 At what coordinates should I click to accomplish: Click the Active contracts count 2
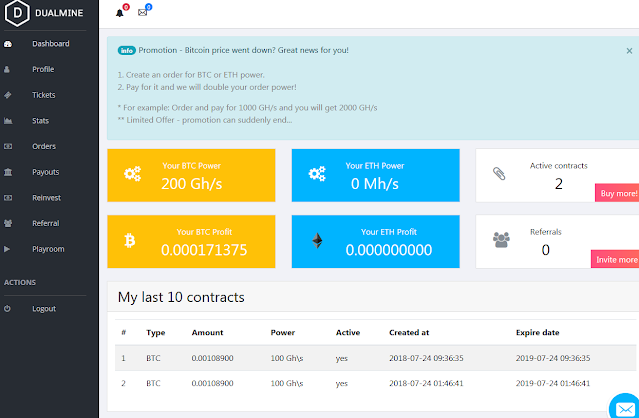click(x=558, y=184)
